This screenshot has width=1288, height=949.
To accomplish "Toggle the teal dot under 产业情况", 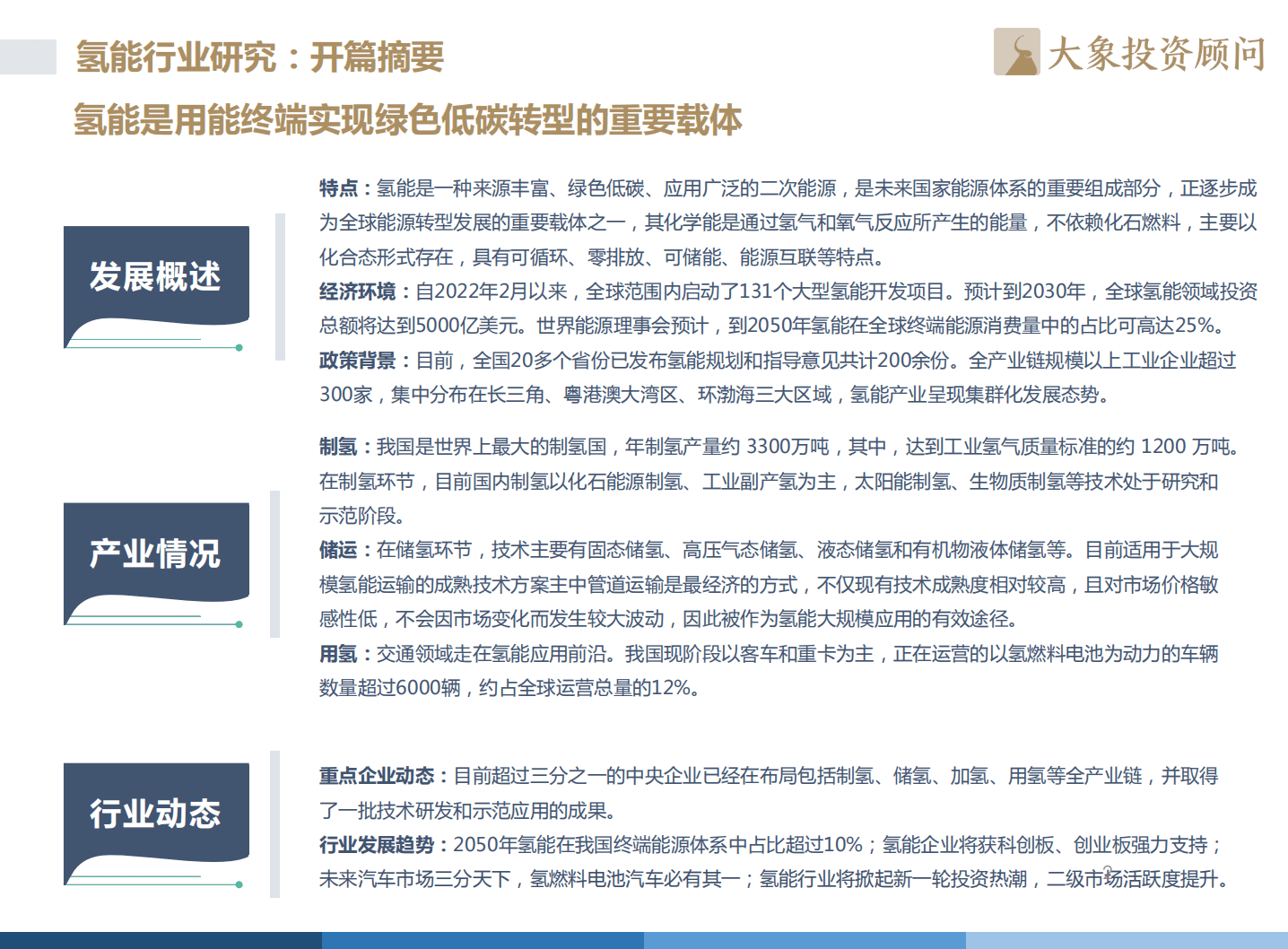I will 238,624.
